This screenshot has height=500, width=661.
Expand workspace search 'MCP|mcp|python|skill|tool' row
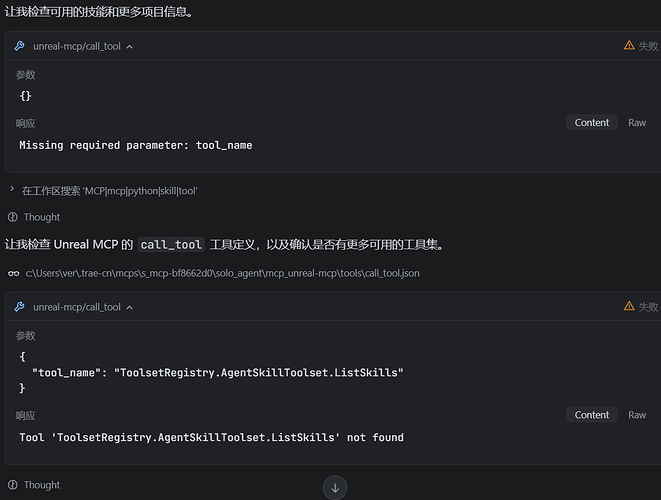12,189
